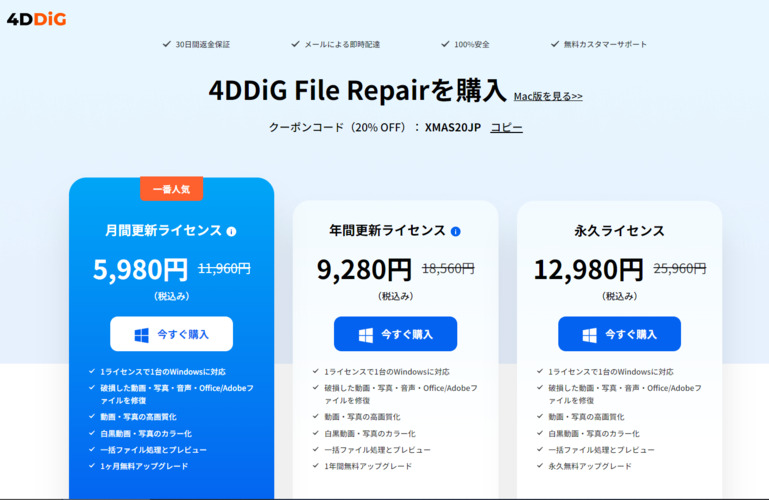Click the 一番人気 badge

click(172, 189)
